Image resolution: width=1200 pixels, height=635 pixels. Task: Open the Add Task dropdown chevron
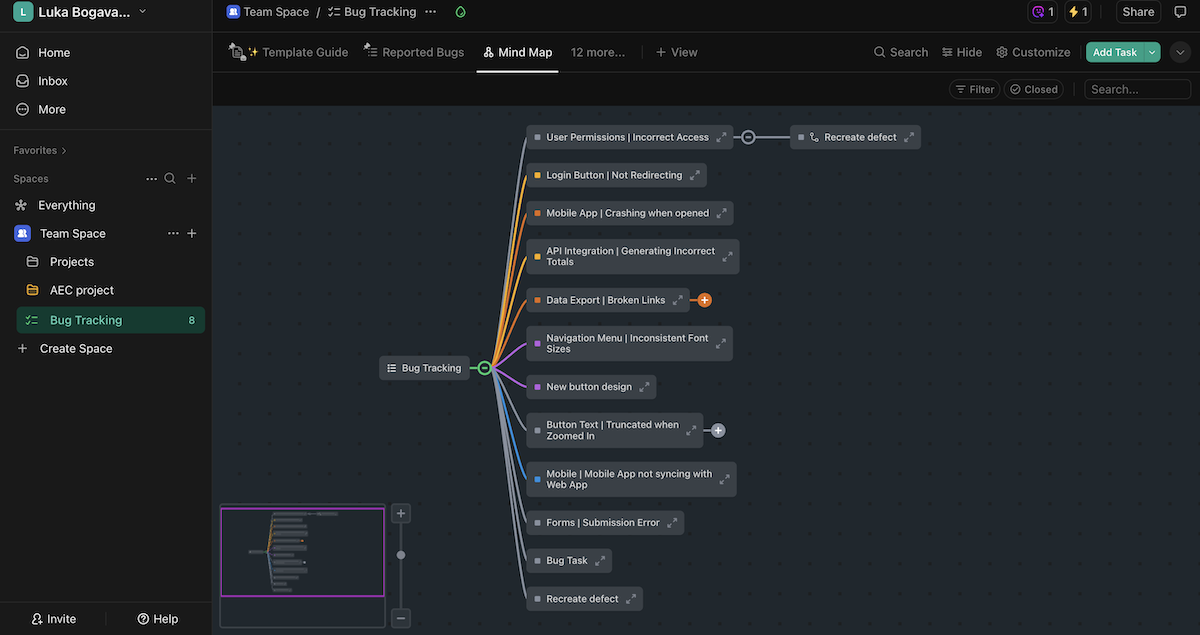point(1153,51)
